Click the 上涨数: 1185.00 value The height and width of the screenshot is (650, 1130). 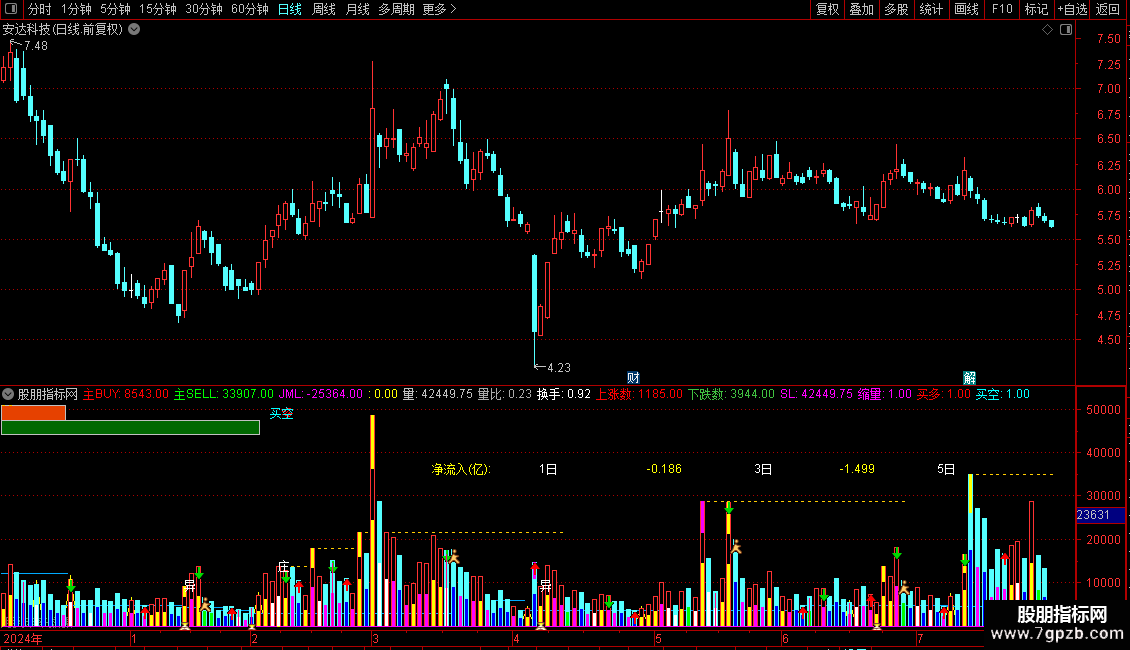[x=639, y=394]
